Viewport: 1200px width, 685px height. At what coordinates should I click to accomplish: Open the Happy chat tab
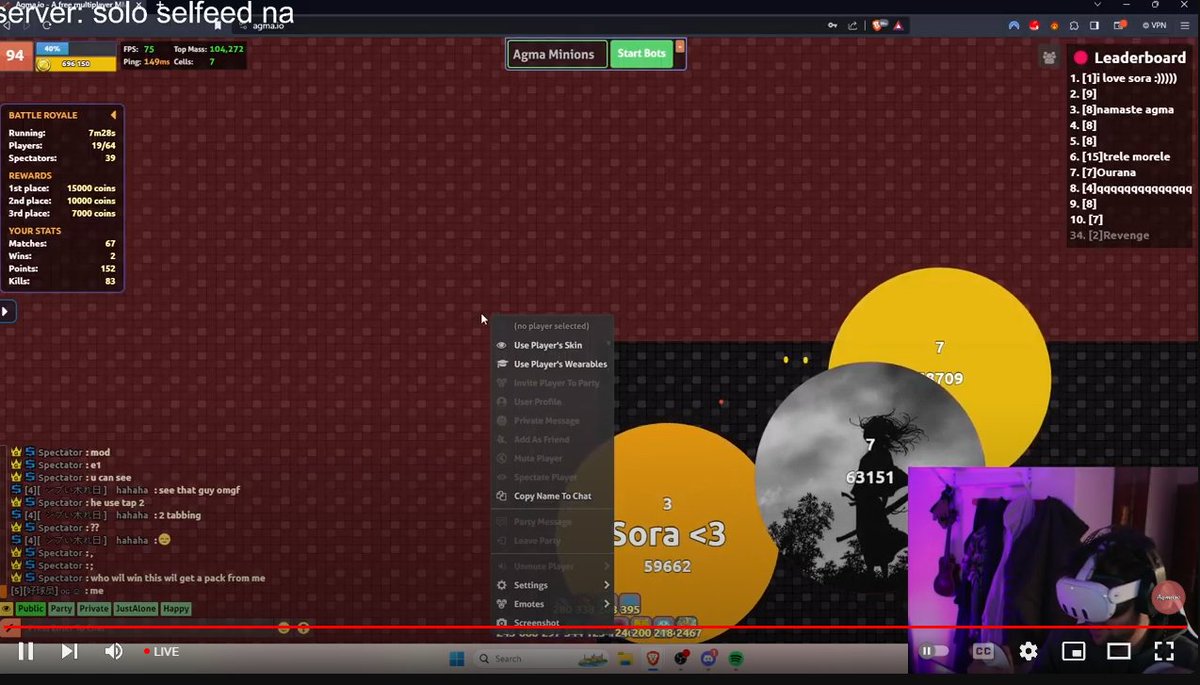(176, 608)
